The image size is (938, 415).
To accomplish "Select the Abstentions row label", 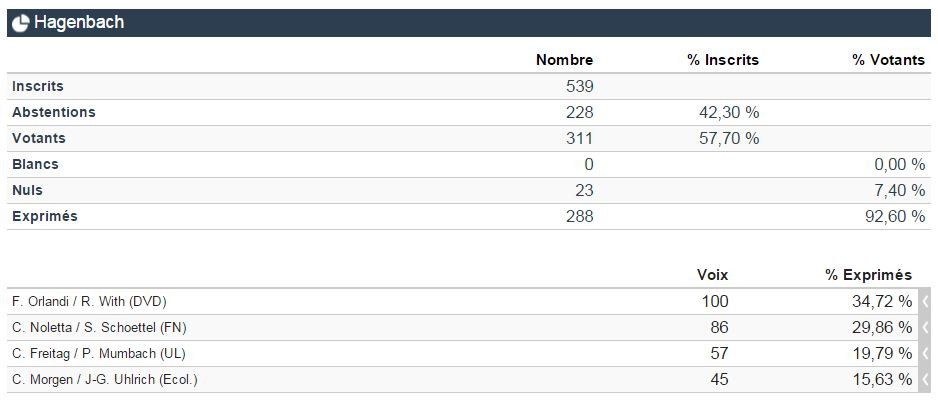I will point(54,112).
